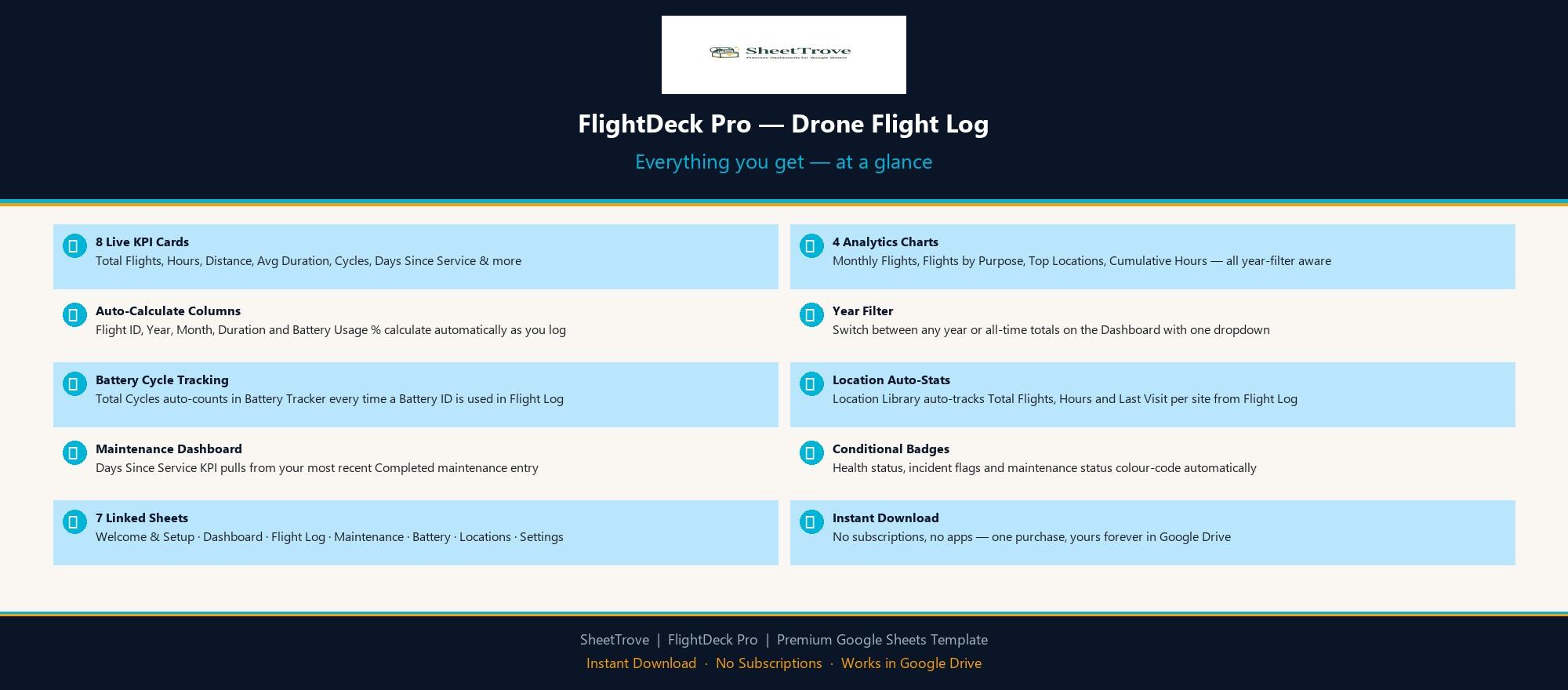
Task: Click the orange 'Instant Download' footer text
Action: pyautogui.click(x=641, y=663)
